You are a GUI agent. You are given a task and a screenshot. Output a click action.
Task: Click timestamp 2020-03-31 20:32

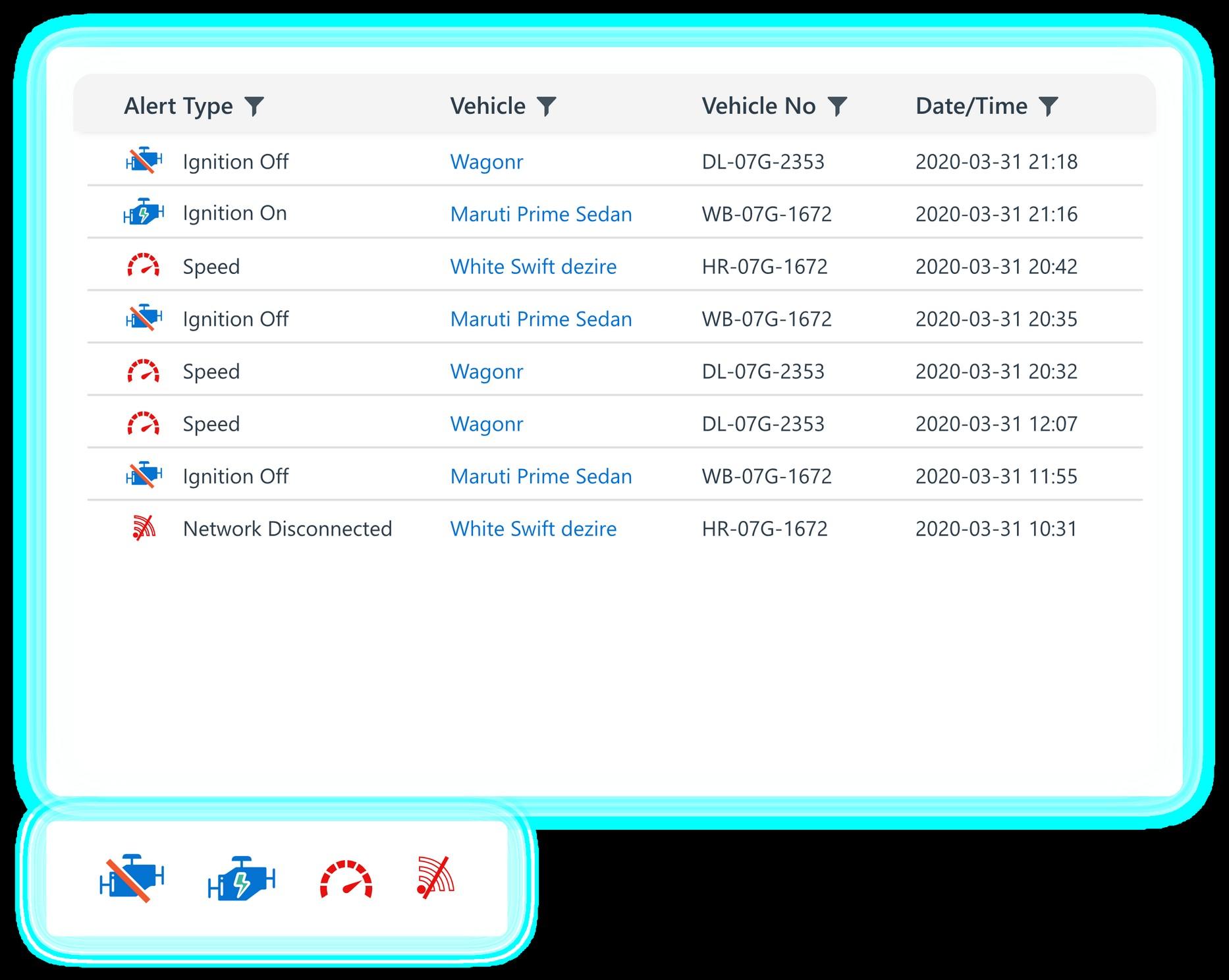click(997, 371)
